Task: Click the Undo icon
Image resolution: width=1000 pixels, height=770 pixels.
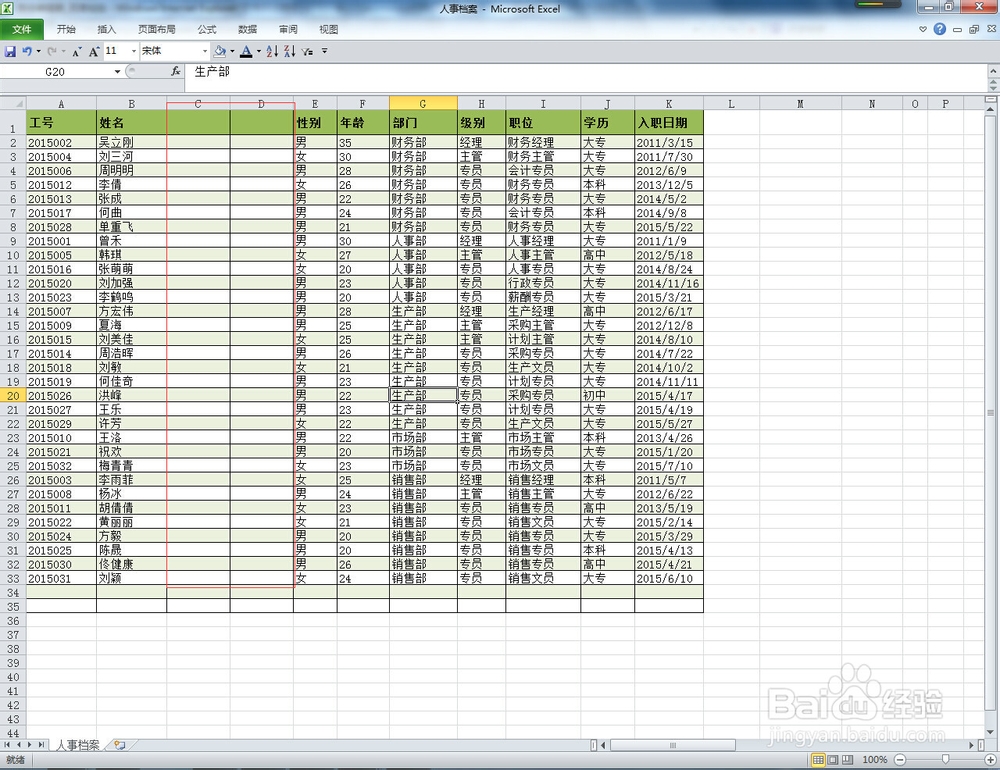Action: tap(25, 51)
